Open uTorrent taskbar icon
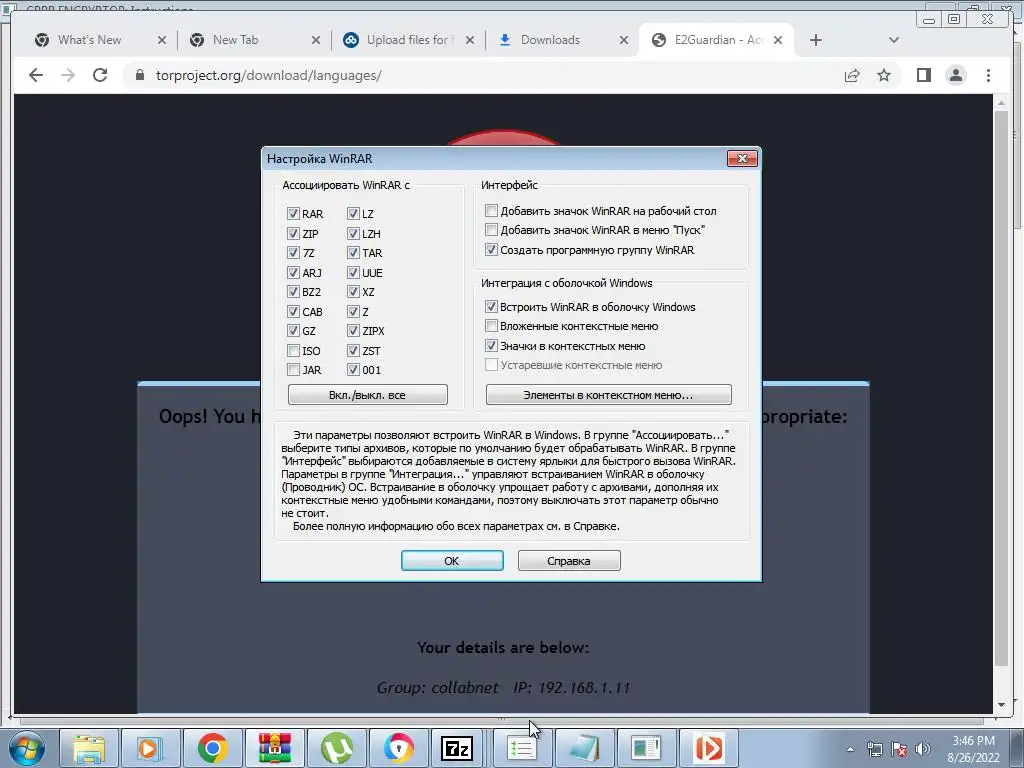This screenshot has height=768, width=1024. 336,748
